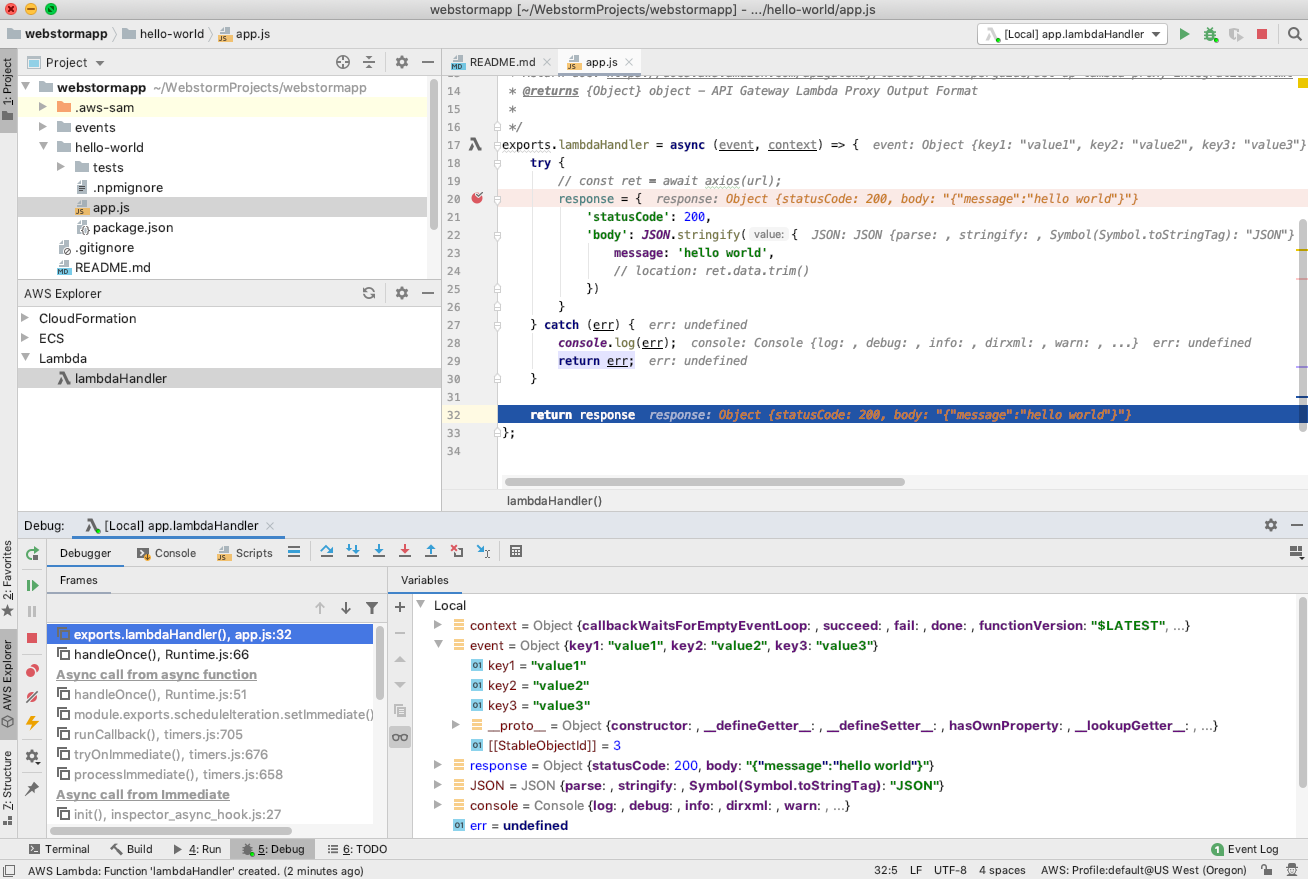Click Step Out debugger icon
This screenshot has width=1308, height=879.
click(x=431, y=551)
